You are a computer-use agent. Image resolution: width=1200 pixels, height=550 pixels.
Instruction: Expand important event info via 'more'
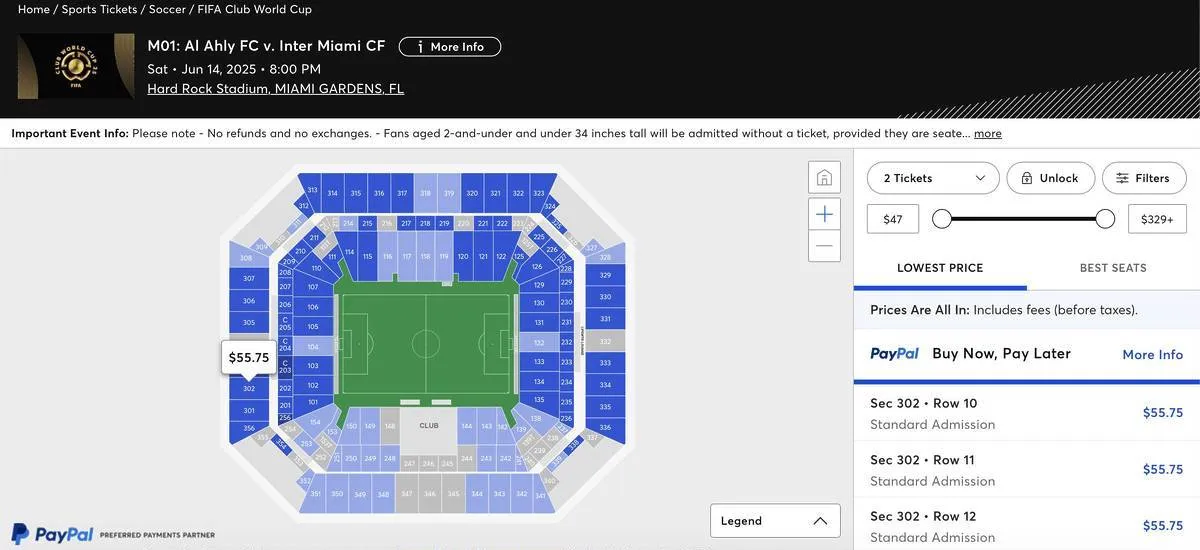click(x=988, y=133)
